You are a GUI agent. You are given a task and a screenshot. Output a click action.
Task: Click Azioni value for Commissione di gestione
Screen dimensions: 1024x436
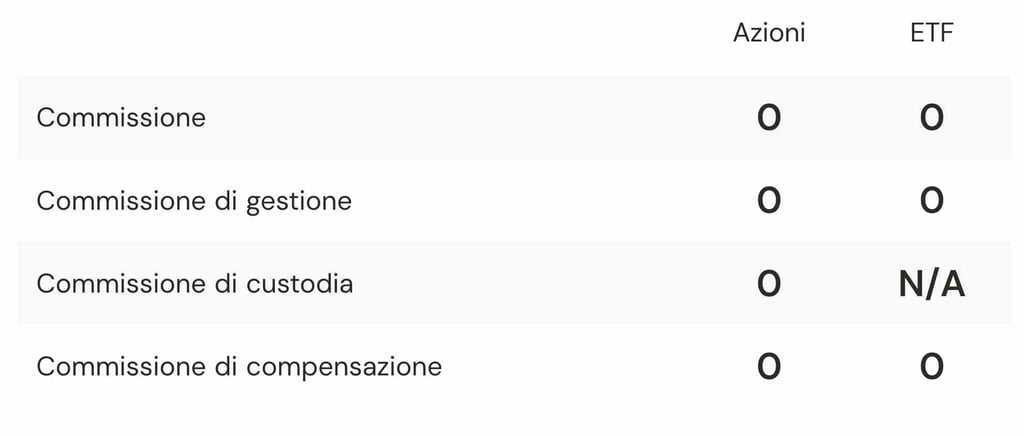point(769,201)
